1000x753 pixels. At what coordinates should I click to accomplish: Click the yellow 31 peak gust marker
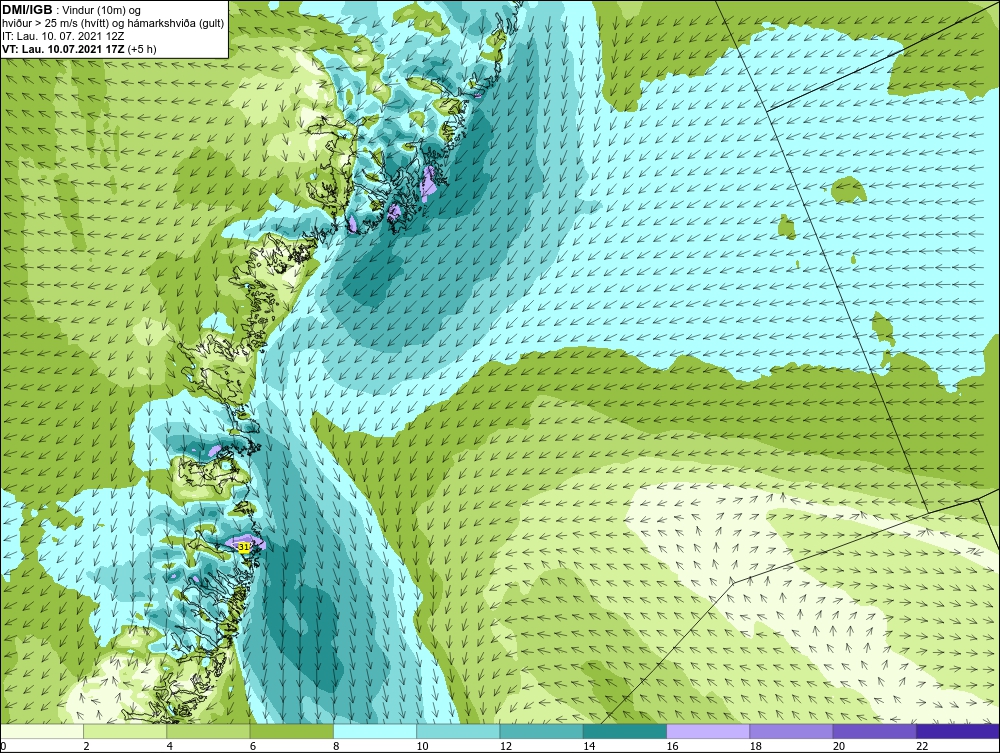[244, 547]
